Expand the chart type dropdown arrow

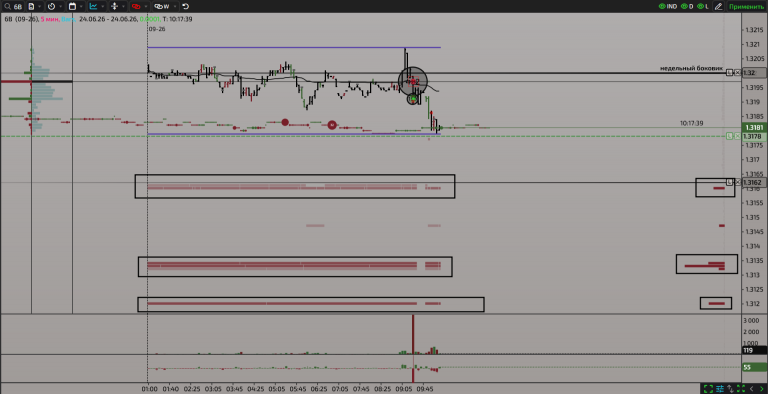tap(102, 6)
